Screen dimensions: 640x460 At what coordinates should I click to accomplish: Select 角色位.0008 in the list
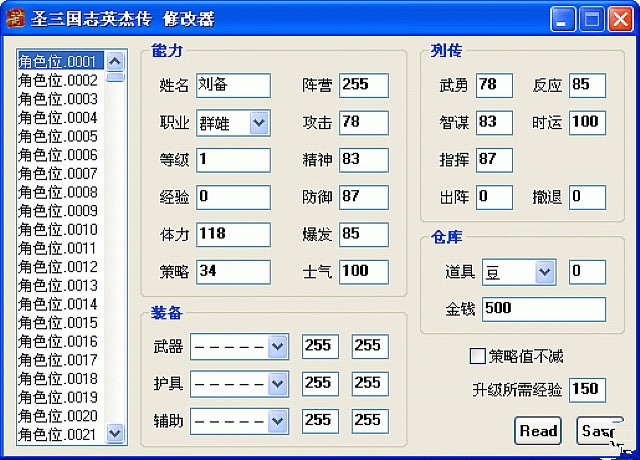60,192
